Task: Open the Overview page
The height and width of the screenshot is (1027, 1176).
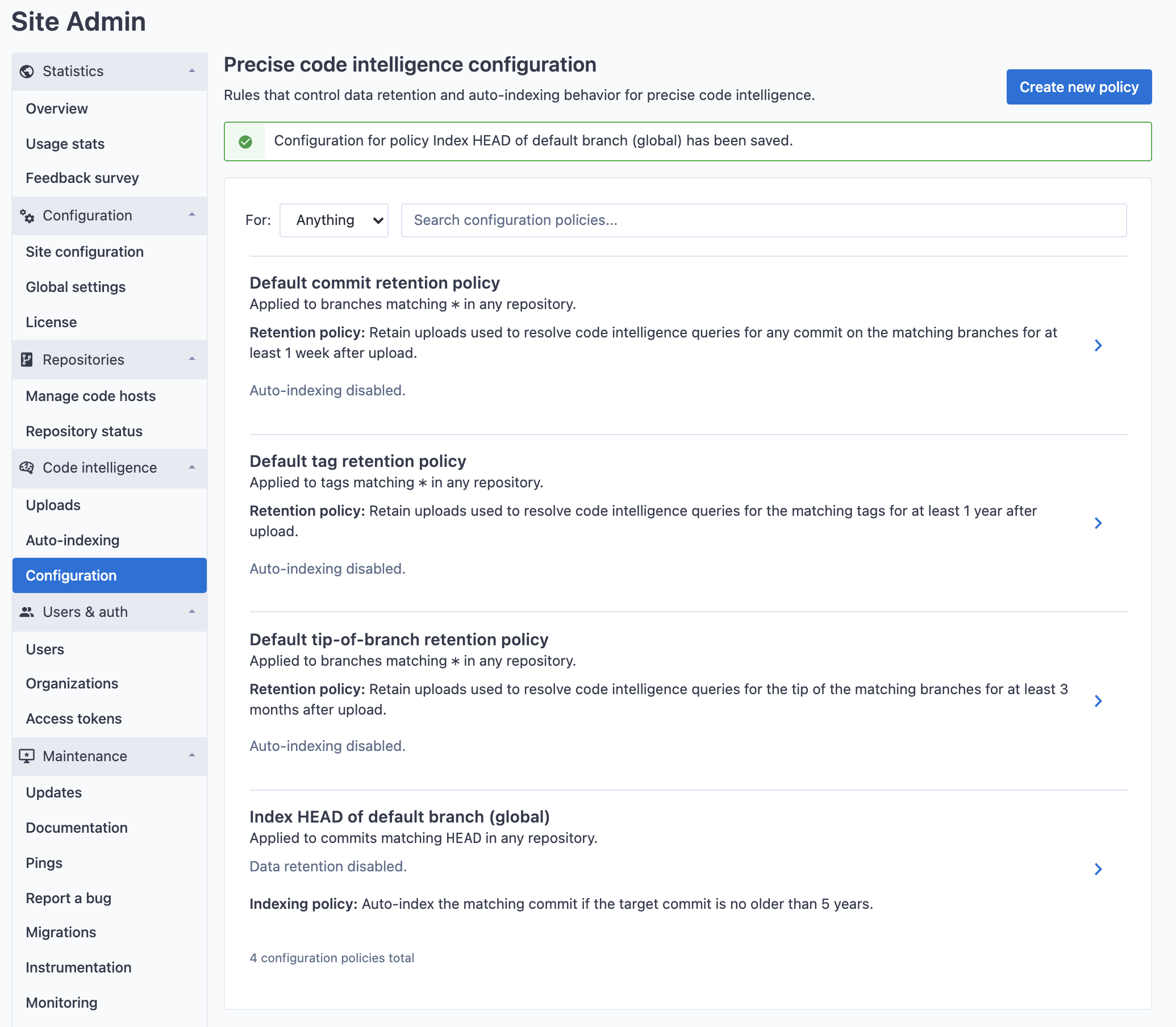Action: click(x=57, y=108)
